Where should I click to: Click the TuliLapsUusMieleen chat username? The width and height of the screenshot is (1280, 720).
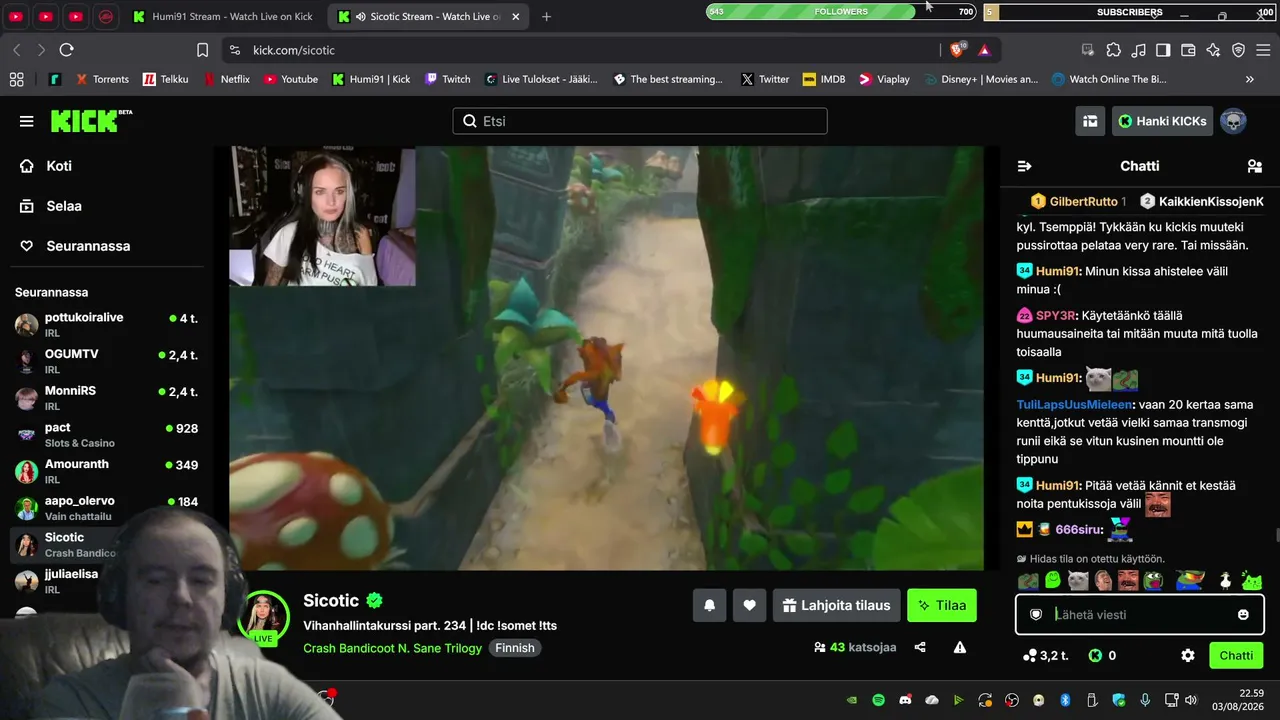click(x=1074, y=404)
